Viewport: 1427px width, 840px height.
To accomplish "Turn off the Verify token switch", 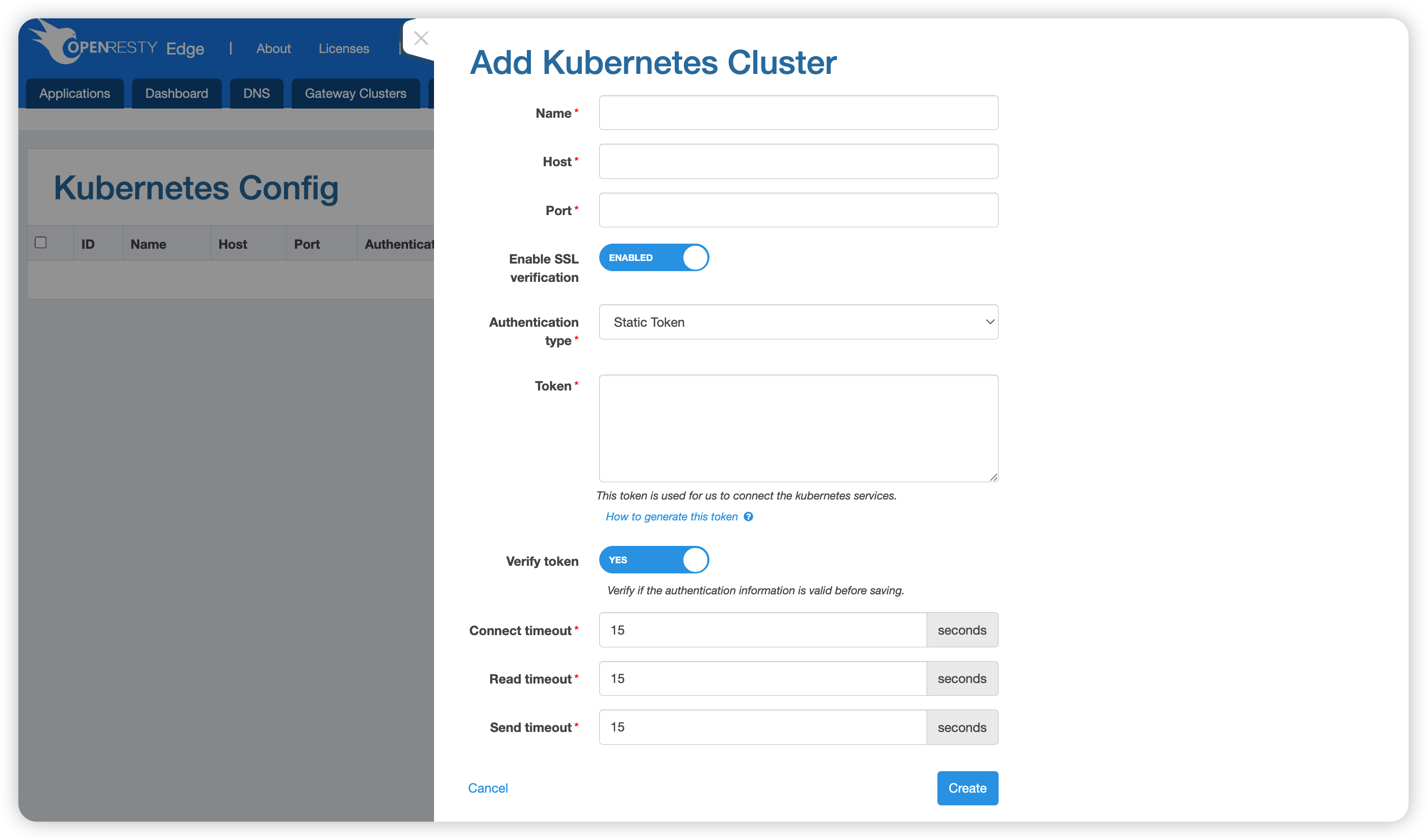I will [x=653, y=560].
